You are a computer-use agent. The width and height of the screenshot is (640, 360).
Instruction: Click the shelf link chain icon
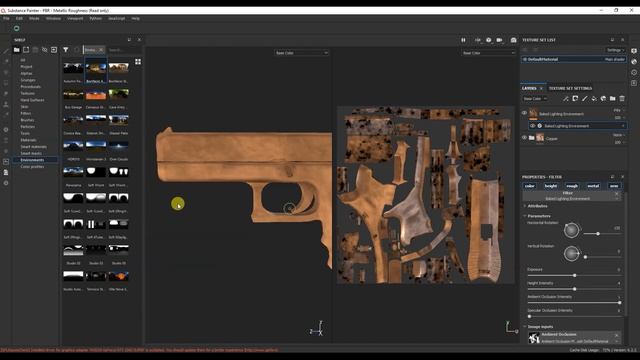click(44, 50)
